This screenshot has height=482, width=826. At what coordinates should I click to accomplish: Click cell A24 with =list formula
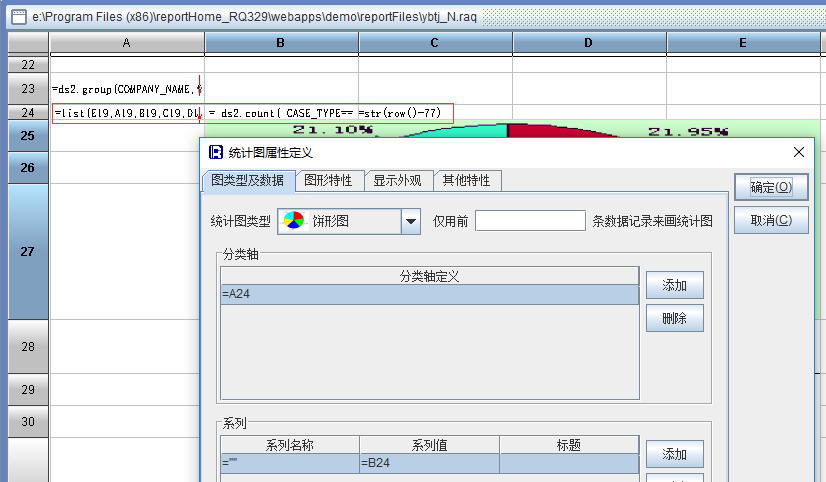coord(127,113)
